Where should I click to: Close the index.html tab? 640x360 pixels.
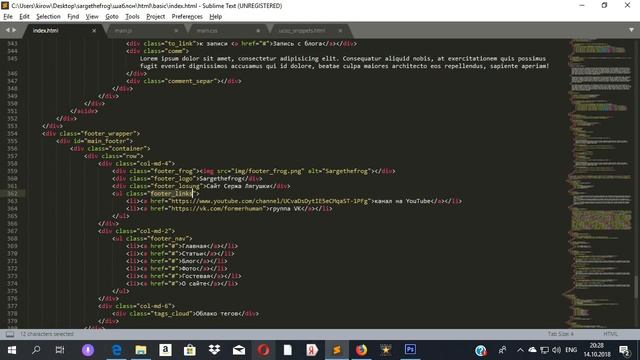tap(94, 31)
